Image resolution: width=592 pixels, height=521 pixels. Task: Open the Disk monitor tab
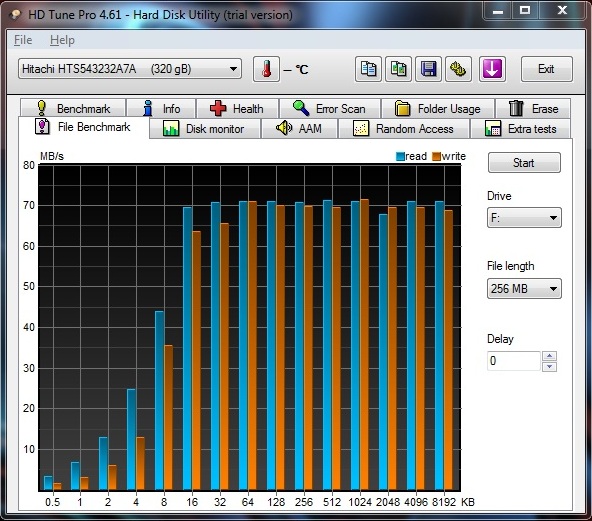205,129
